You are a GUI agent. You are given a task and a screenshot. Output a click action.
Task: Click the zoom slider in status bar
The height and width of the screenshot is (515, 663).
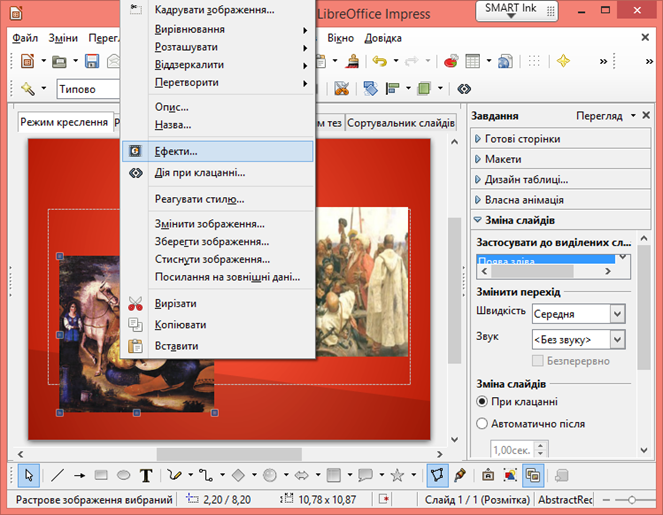[x=631, y=500]
